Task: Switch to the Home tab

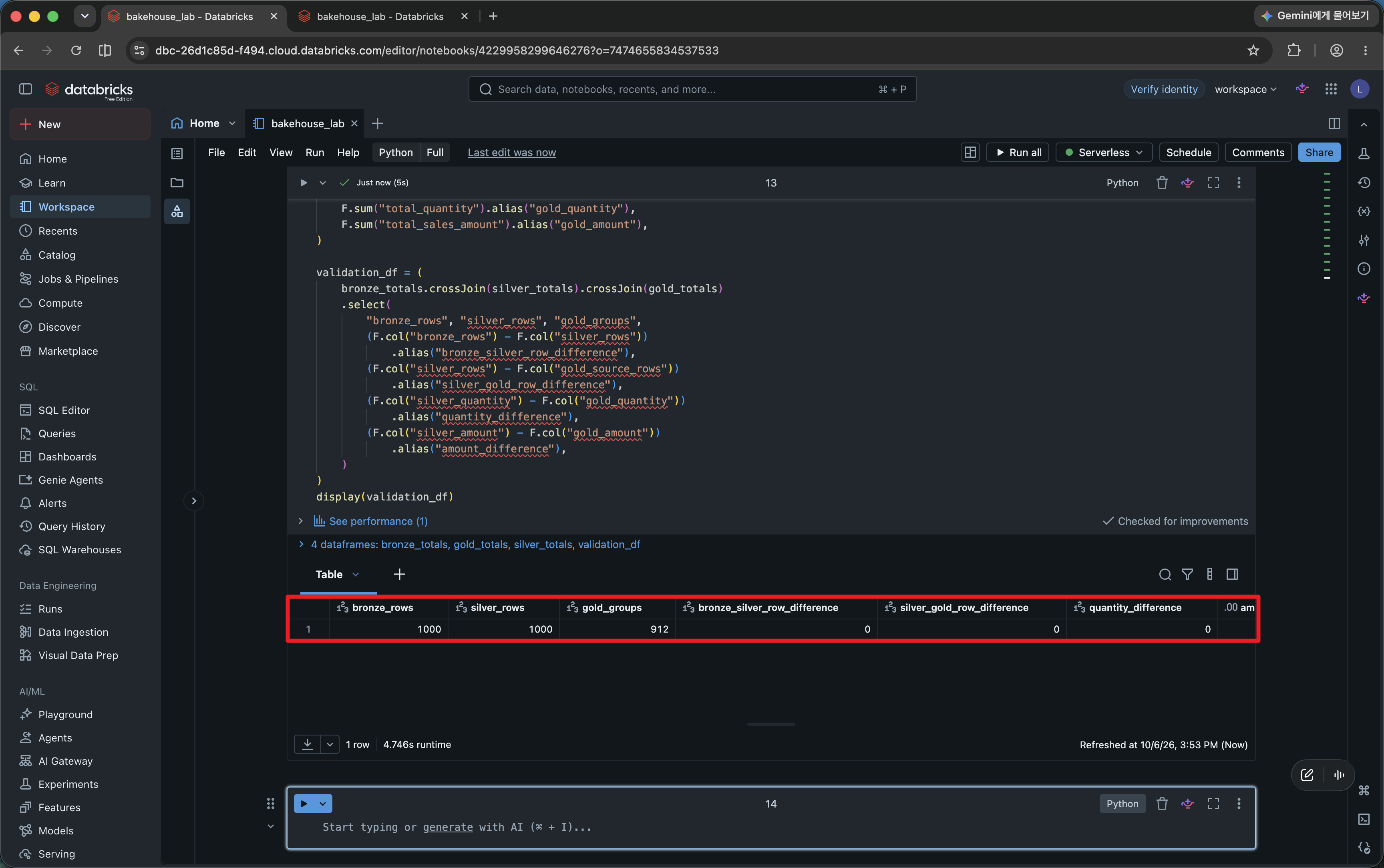Action: click(x=204, y=123)
